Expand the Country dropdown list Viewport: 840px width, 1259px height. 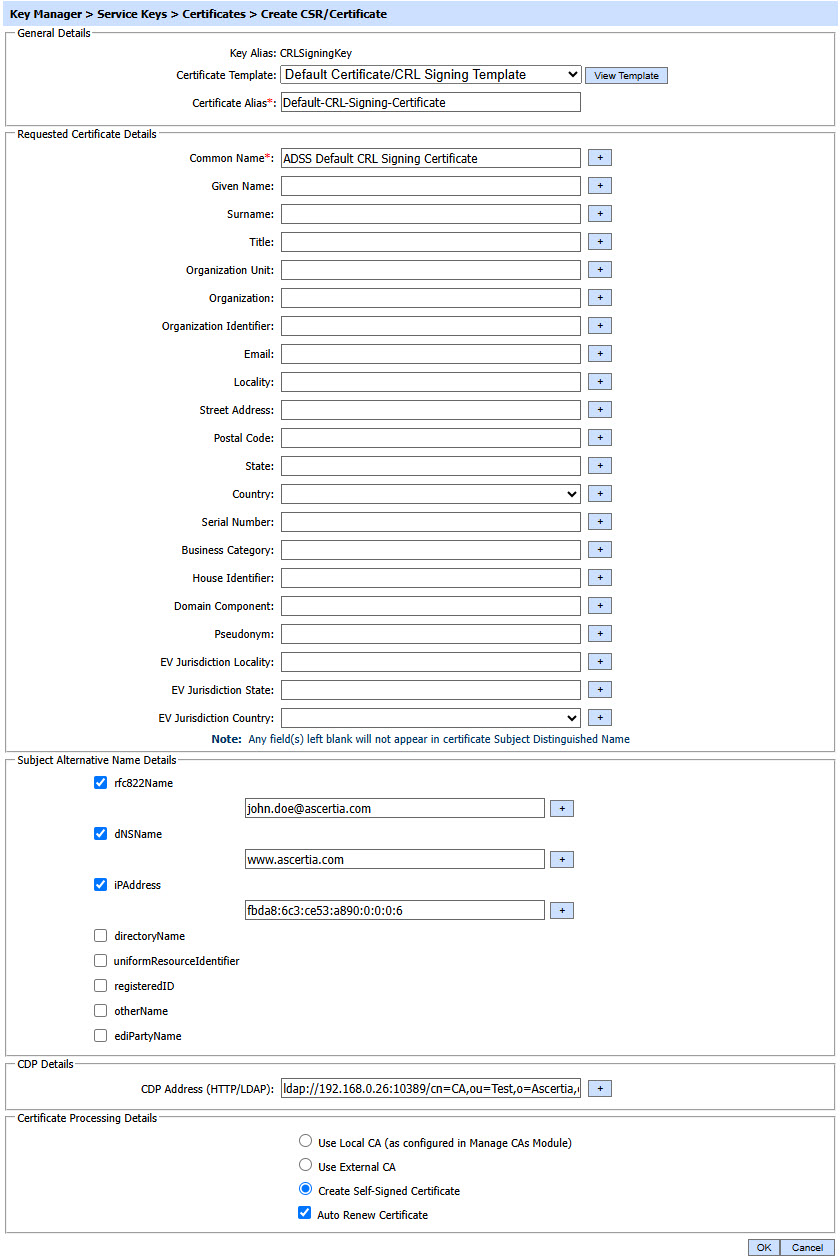pyautogui.click(x=430, y=494)
